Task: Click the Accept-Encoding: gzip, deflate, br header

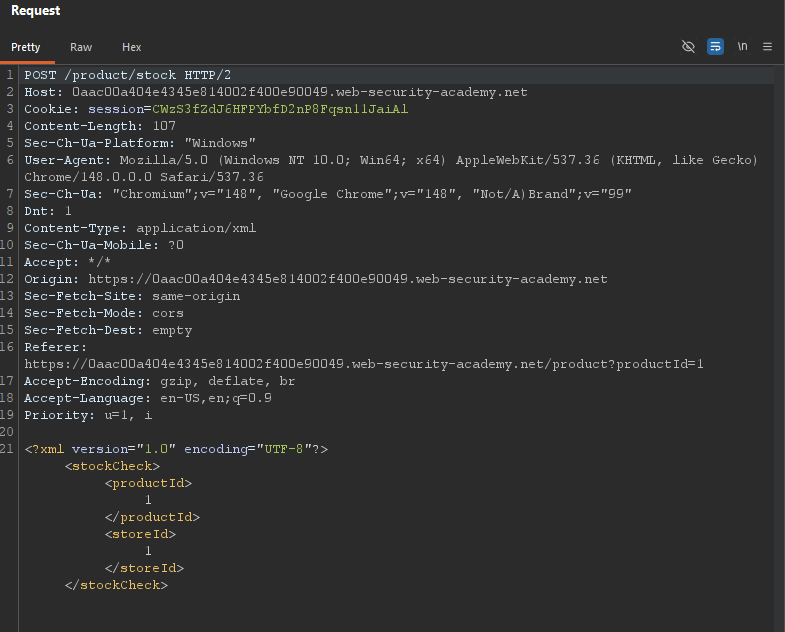Action: pos(160,382)
